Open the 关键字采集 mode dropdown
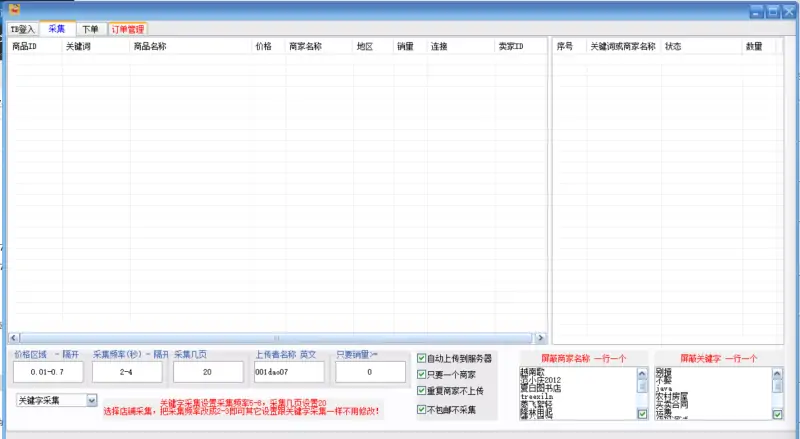 point(92,401)
